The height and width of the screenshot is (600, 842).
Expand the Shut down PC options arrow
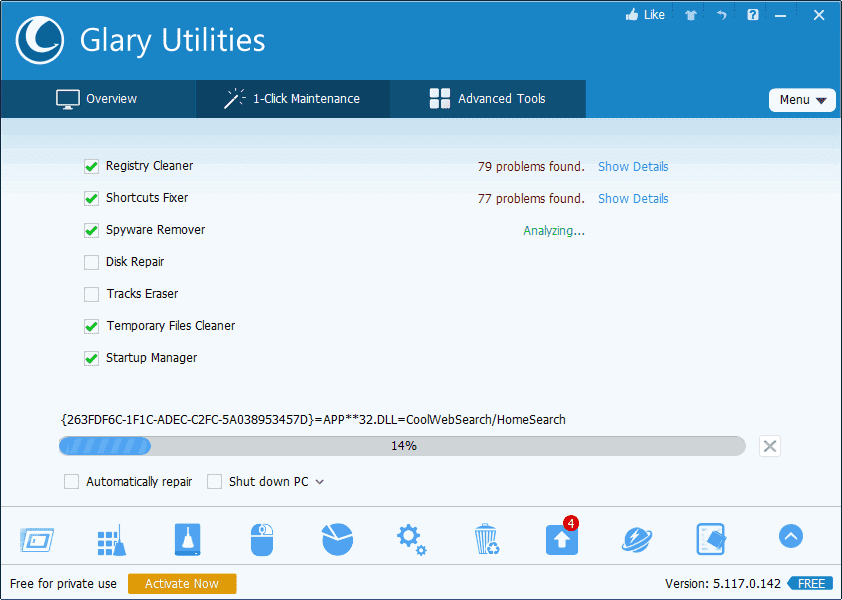click(x=320, y=482)
